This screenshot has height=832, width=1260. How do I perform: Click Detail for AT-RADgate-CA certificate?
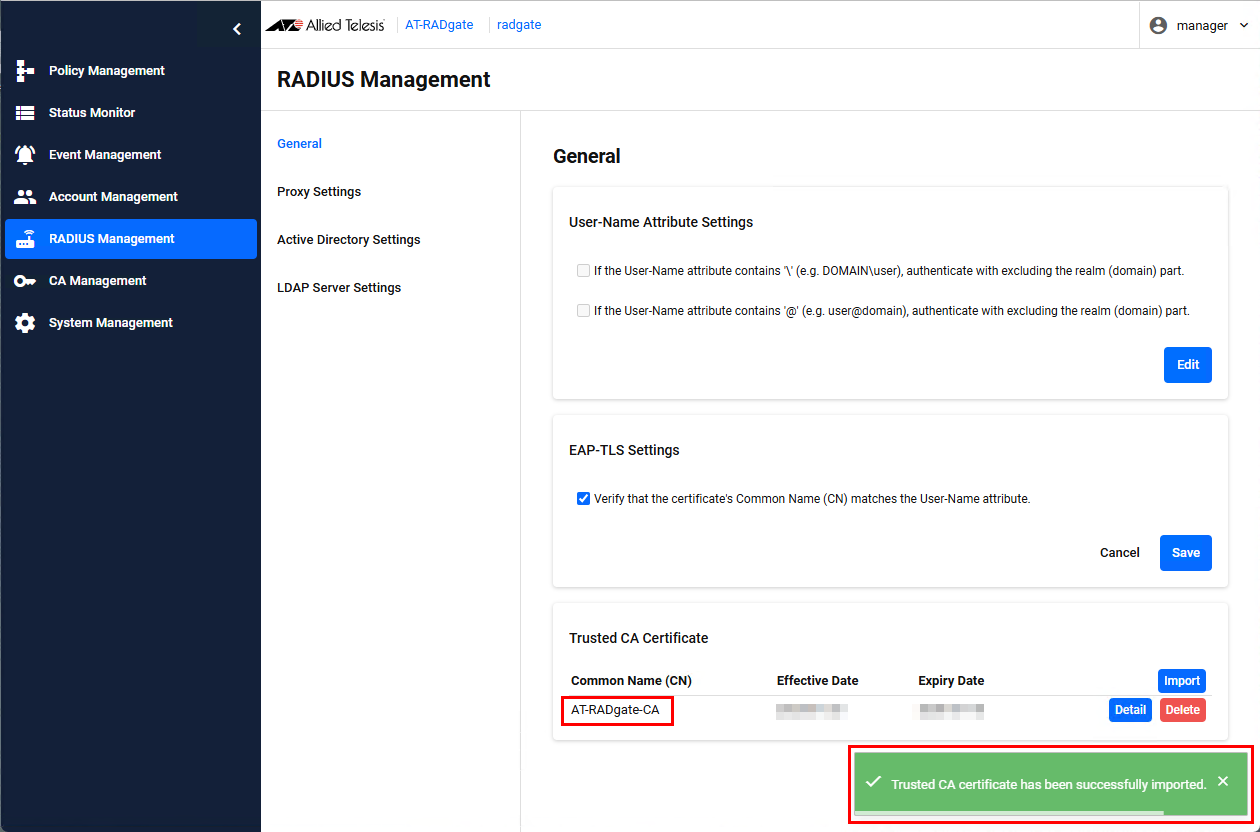pos(1130,710)
